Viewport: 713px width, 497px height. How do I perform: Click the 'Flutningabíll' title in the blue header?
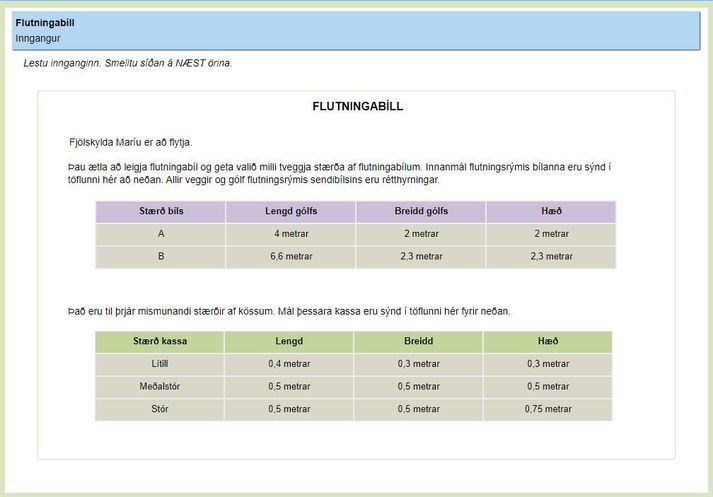(45, 23)
